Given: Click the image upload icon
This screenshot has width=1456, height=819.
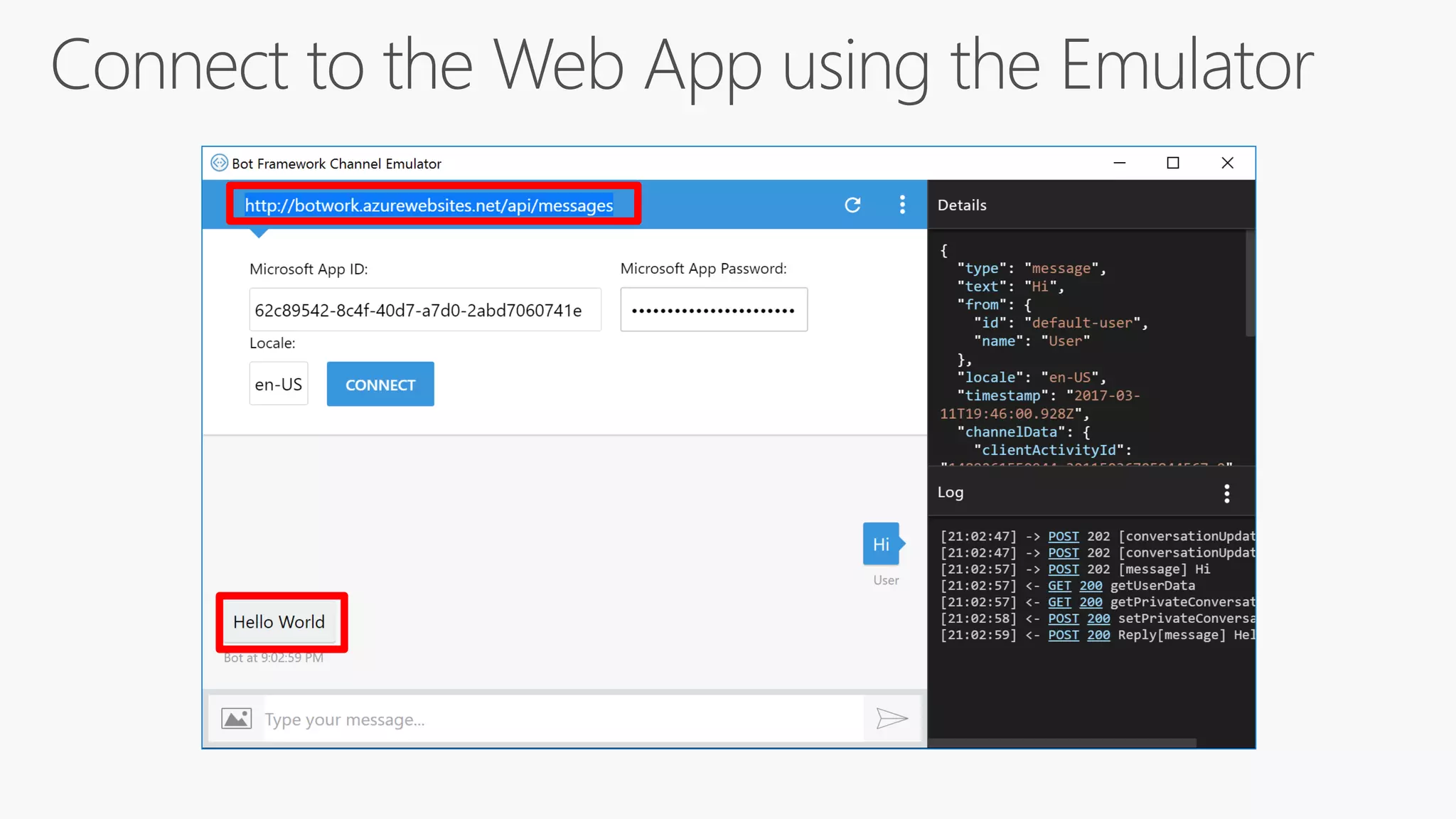Looking at the screenshot, I should tap(236, 719).
